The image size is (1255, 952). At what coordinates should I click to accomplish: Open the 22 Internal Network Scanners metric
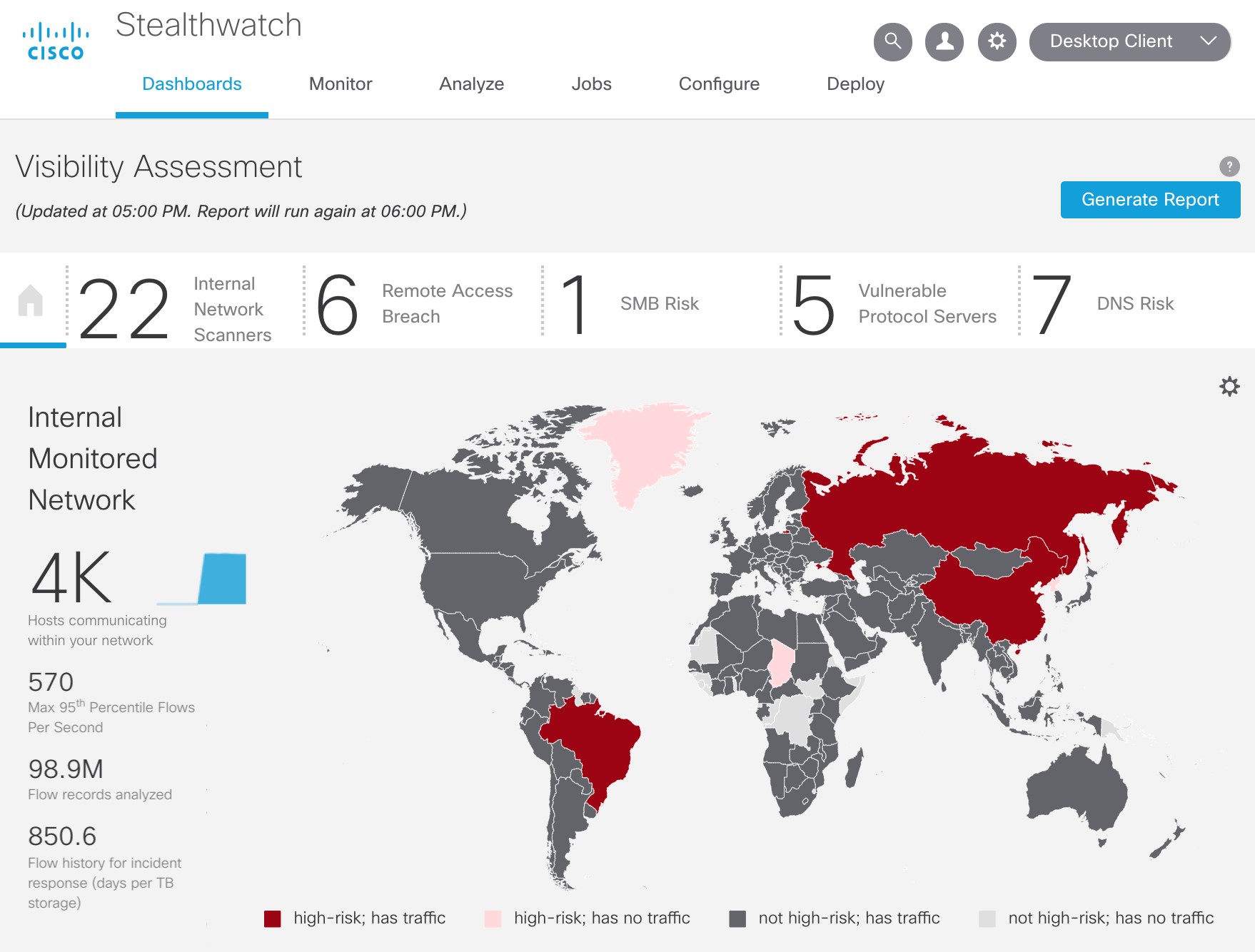pos(175,308)
